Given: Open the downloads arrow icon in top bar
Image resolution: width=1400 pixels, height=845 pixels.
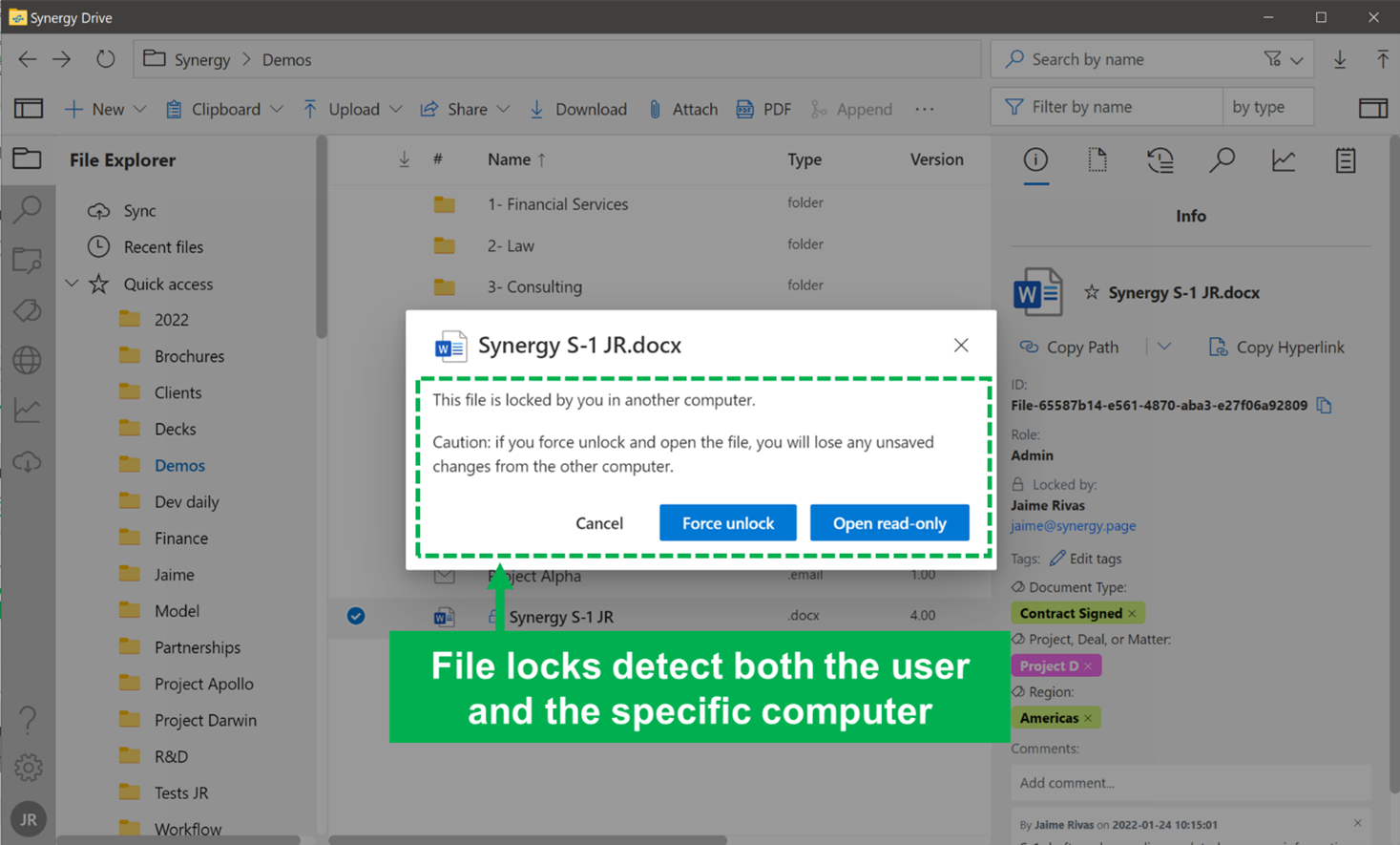Looking at the screenshot, I should tap(1340, 59).
